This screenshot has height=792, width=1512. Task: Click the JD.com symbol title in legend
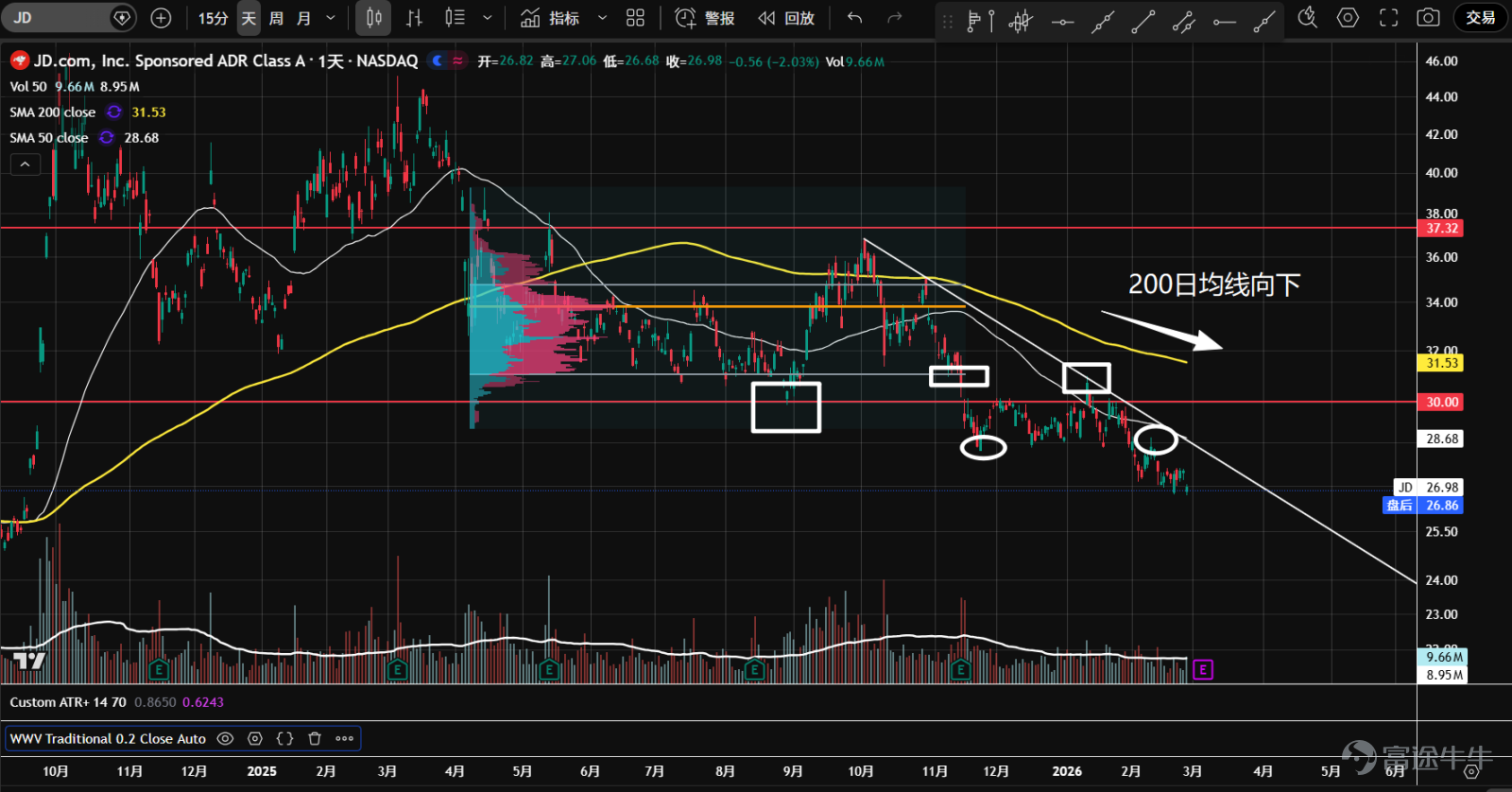[x=226, y=60]
